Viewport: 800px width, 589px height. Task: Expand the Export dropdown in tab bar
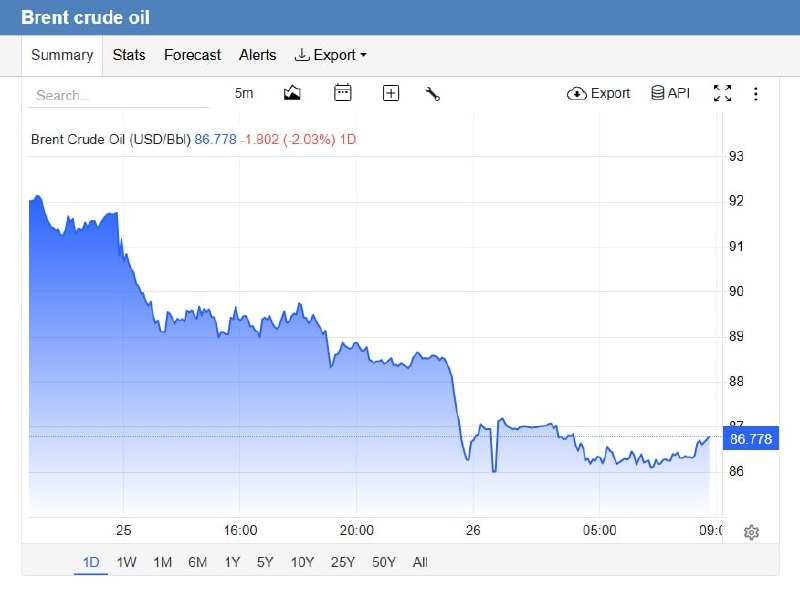pyautogui.click(x=331, y=55)
